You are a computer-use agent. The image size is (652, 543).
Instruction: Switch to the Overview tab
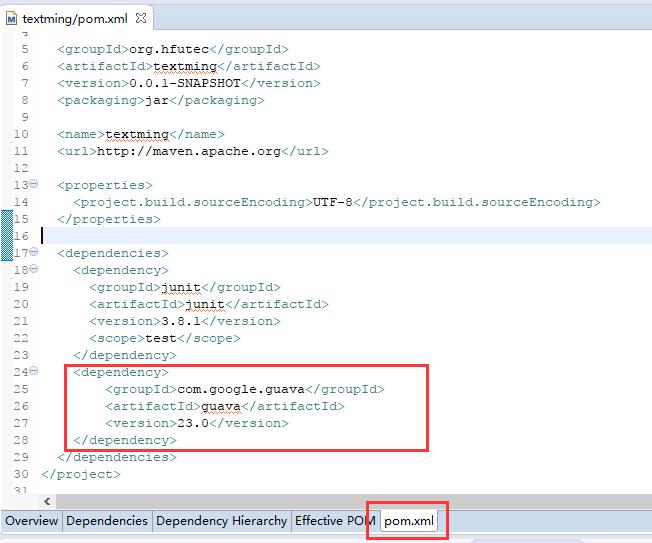click(32, 521)
